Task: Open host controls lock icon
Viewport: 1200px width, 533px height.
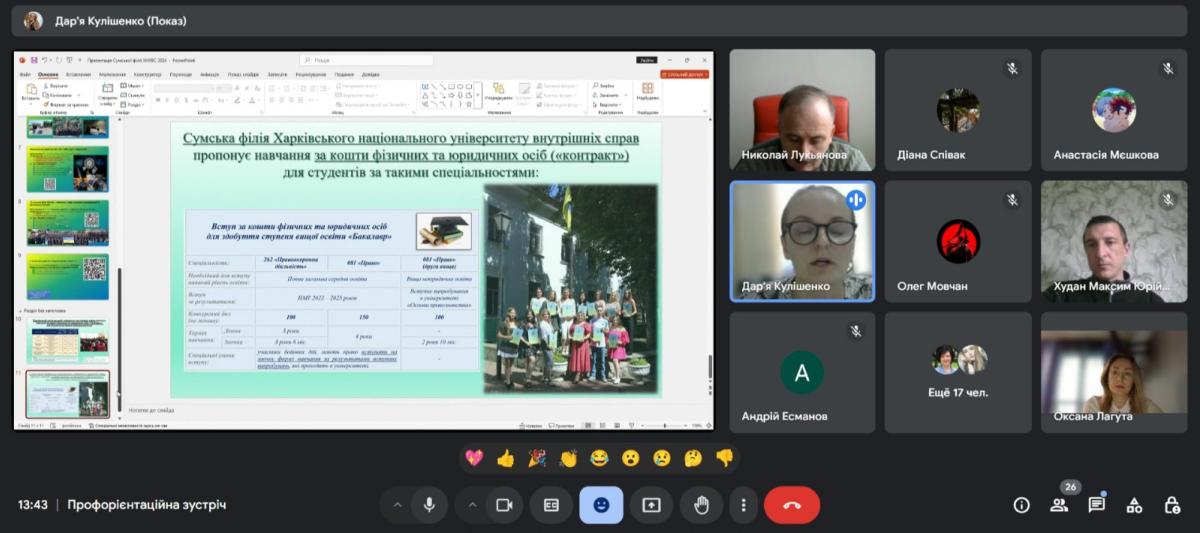Action: click(x=1171, y=505)
